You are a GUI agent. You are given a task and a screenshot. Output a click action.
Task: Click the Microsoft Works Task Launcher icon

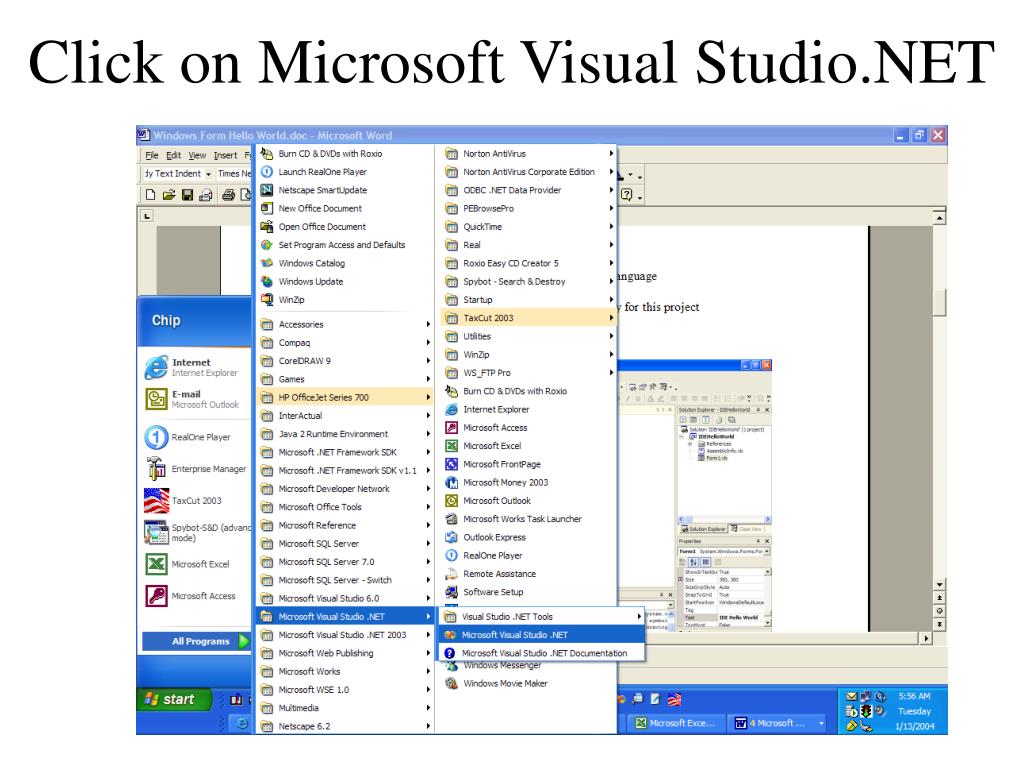pos(451,519)
